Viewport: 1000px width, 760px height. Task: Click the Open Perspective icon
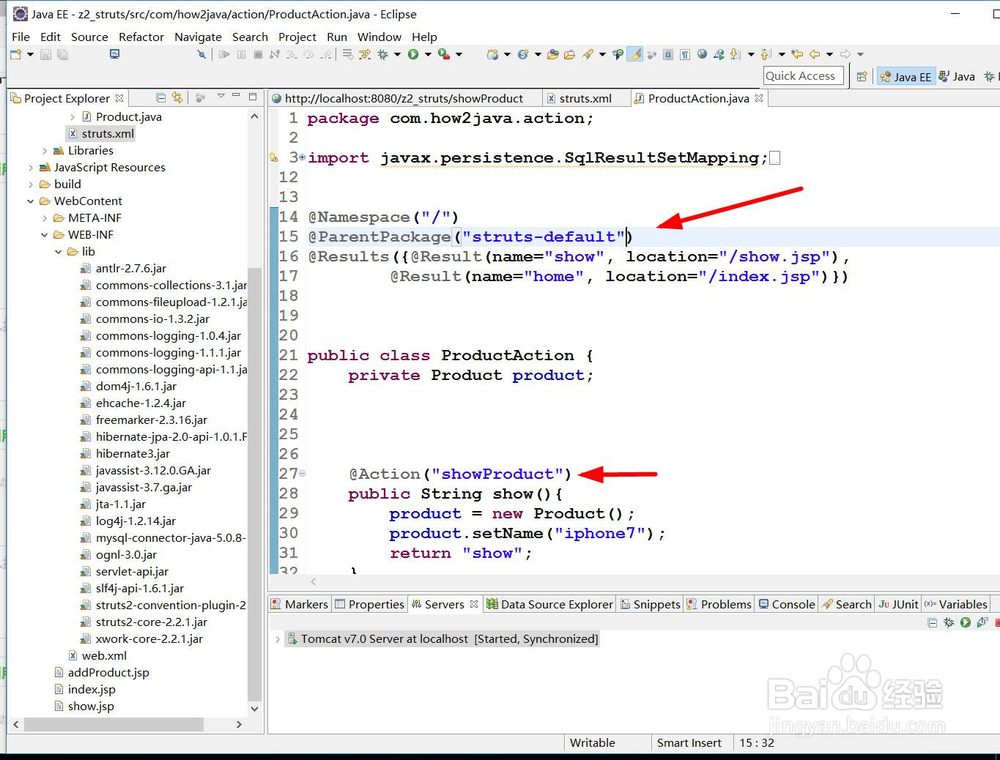pyautogui.click(x=862, y=77)
